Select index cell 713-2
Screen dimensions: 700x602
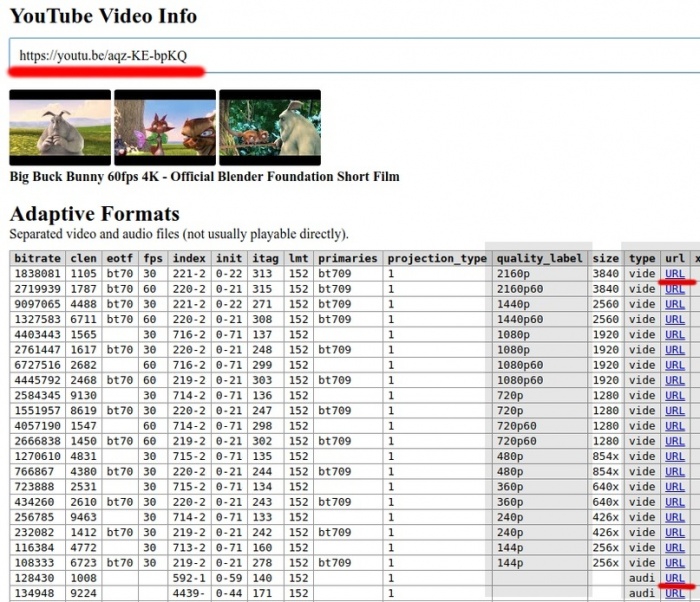click(189, 548)
